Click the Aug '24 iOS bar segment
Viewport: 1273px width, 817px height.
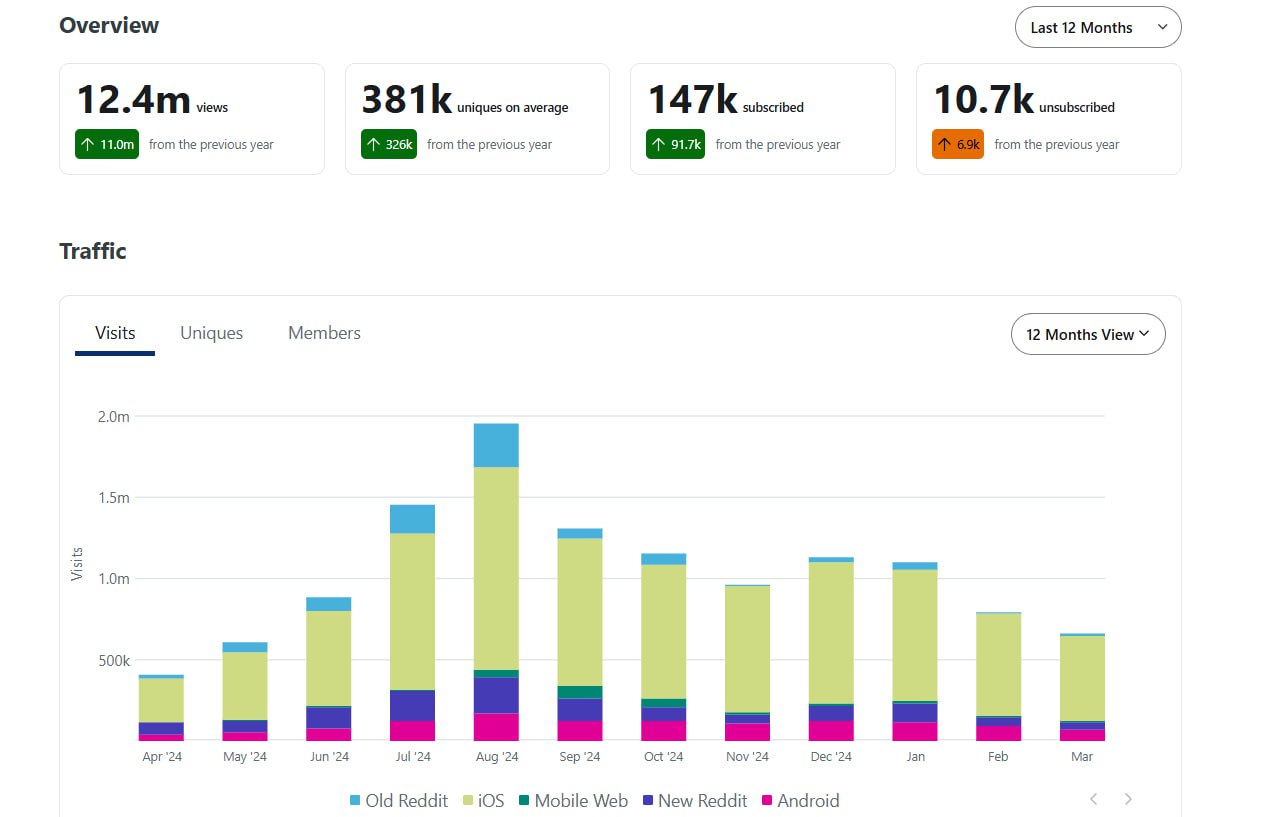coord(496,568)
